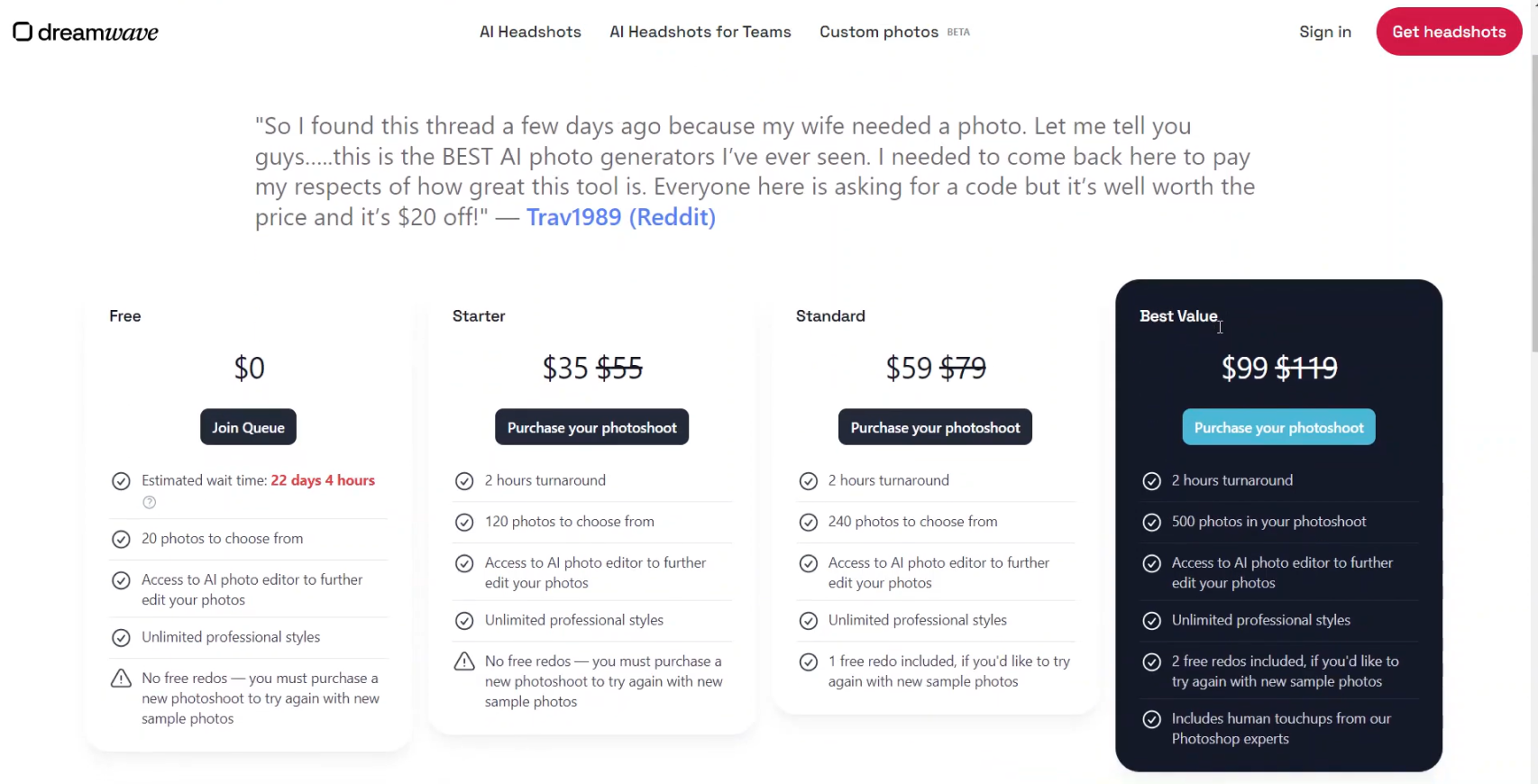Join Queue on the Free plan
The height and width of the screenshot is (784, 1538).
(x=248, y=427)
